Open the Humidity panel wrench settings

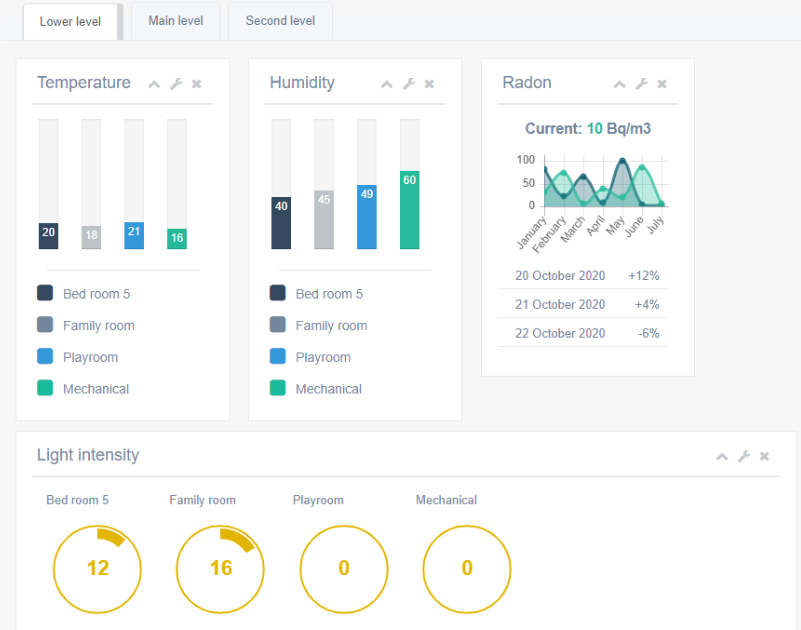pos(409,84)
